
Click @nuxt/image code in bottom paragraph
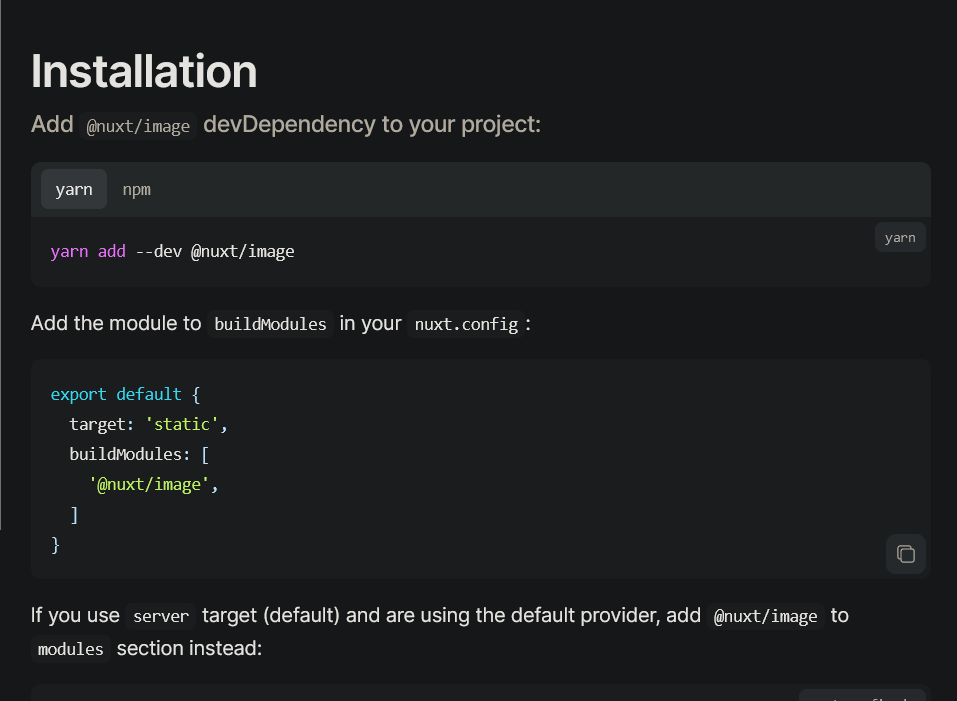click(x=765, y=616)
